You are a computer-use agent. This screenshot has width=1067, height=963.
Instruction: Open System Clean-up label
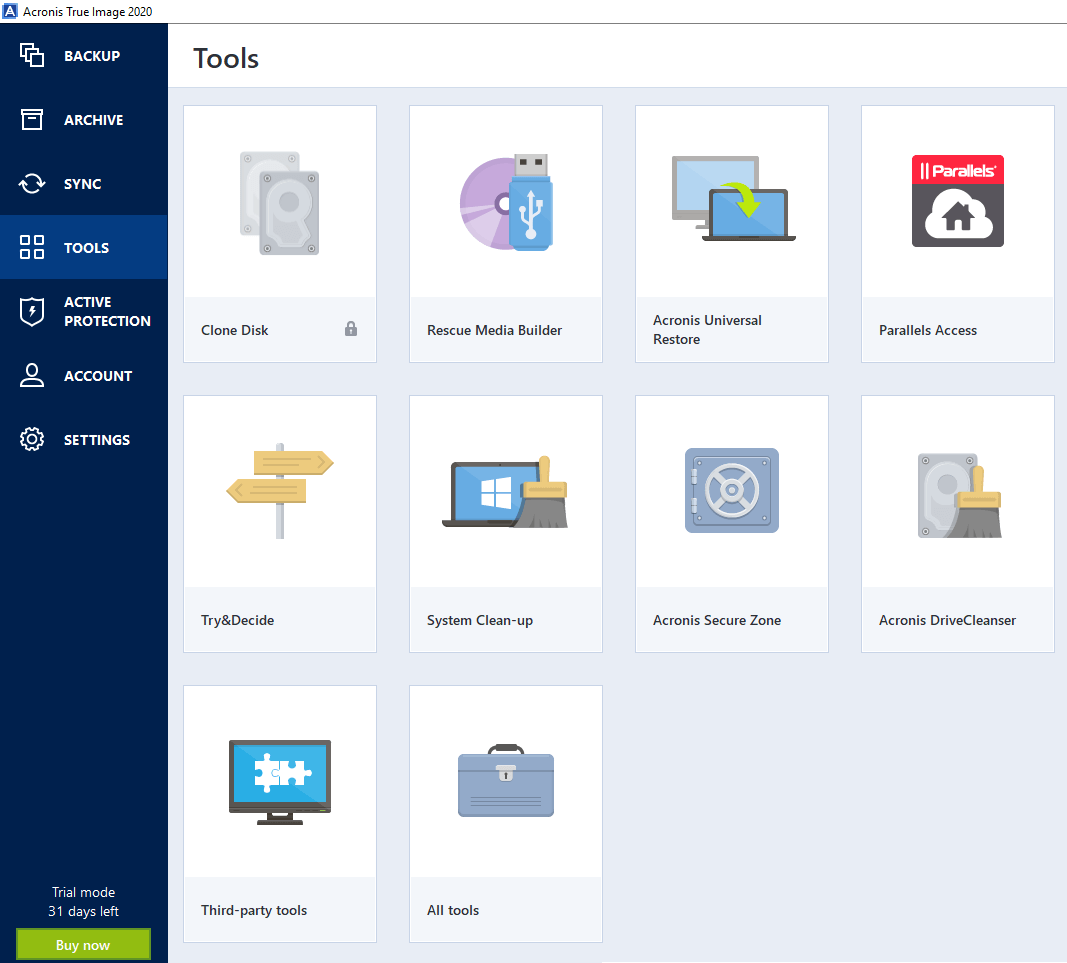point(480,620)
